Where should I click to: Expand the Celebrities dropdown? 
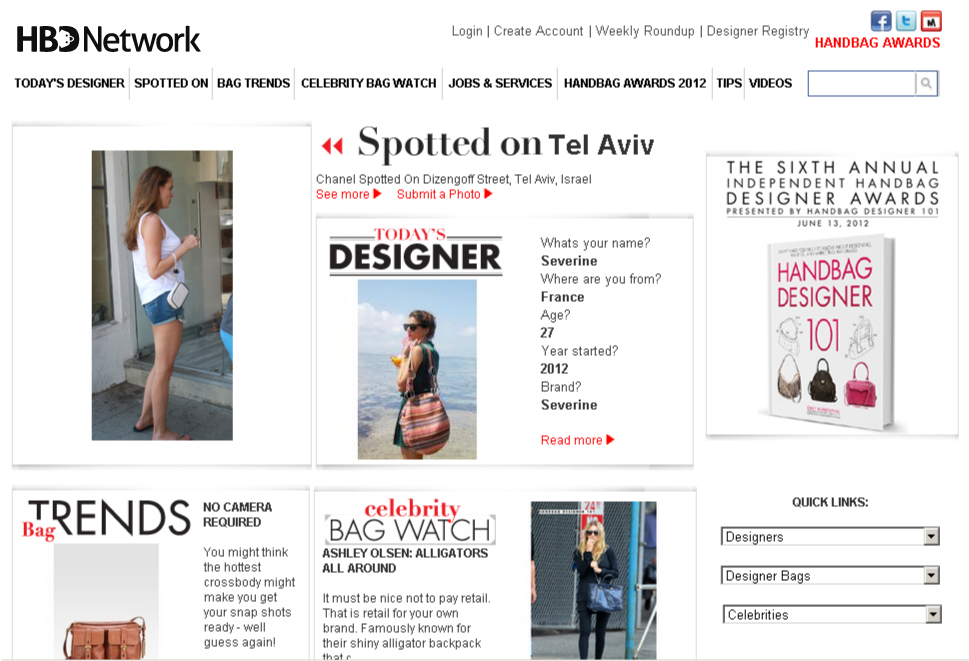tap(933, 614)
